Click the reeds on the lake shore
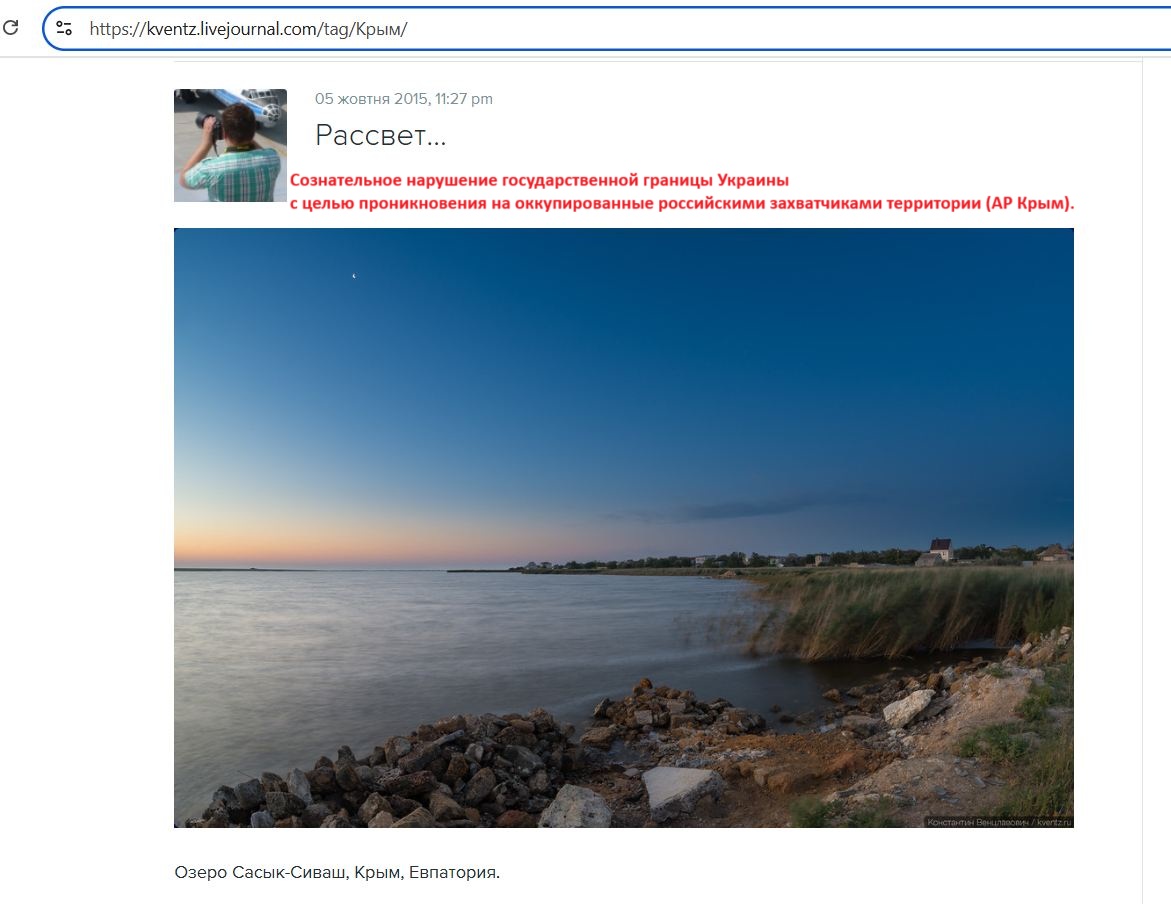This screenshot has height=904, width=1171. 911,613
